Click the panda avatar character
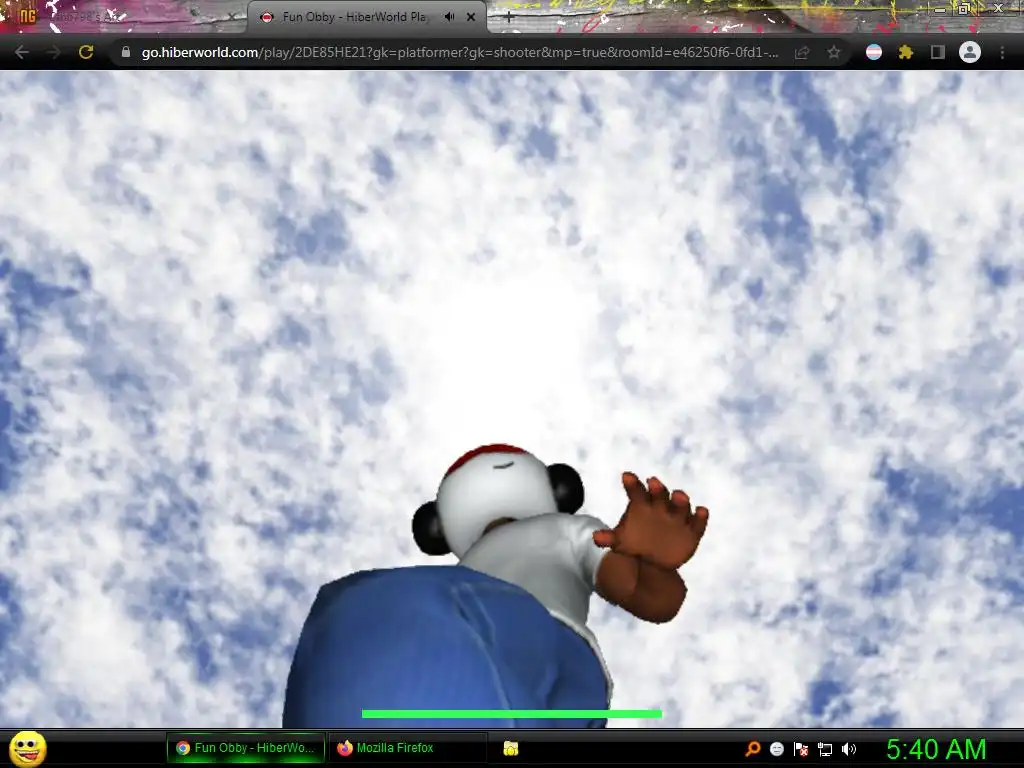1024x768 pixels. pyautogui.click(x=496, y=588)
